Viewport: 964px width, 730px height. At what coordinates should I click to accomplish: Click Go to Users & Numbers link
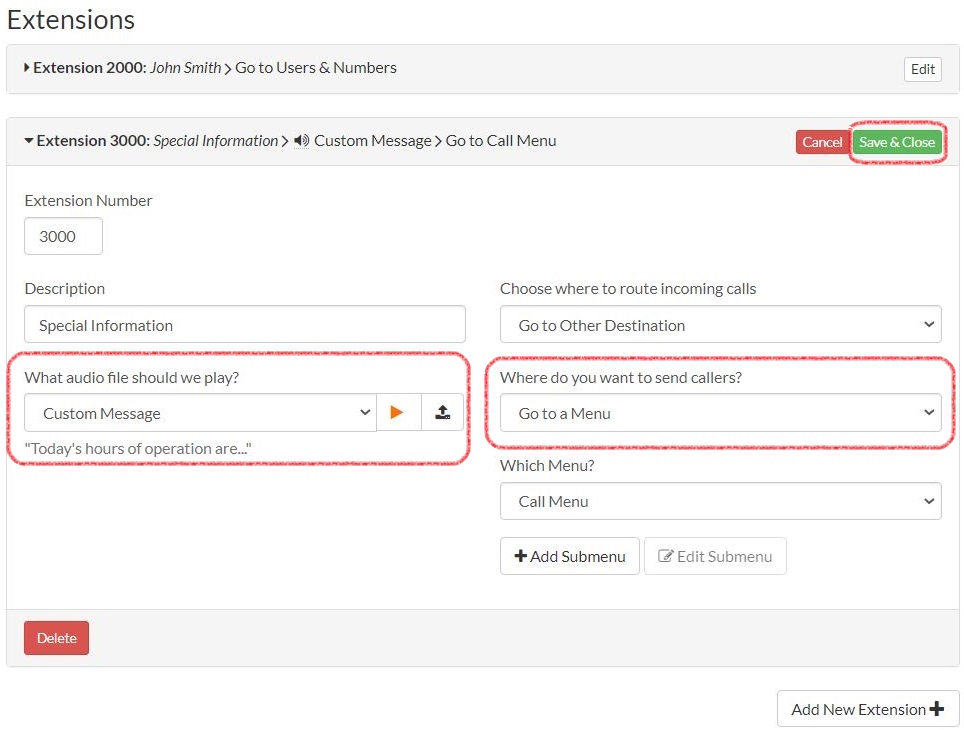click(316, 67)
